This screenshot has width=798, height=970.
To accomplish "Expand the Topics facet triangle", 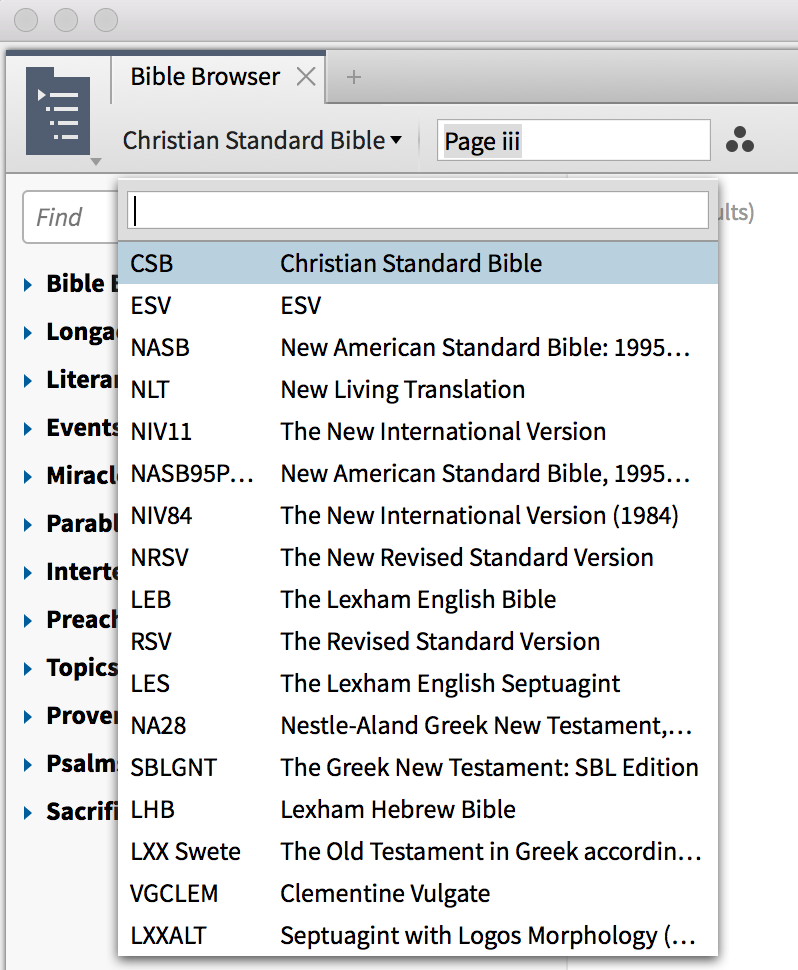I will 28,669.
